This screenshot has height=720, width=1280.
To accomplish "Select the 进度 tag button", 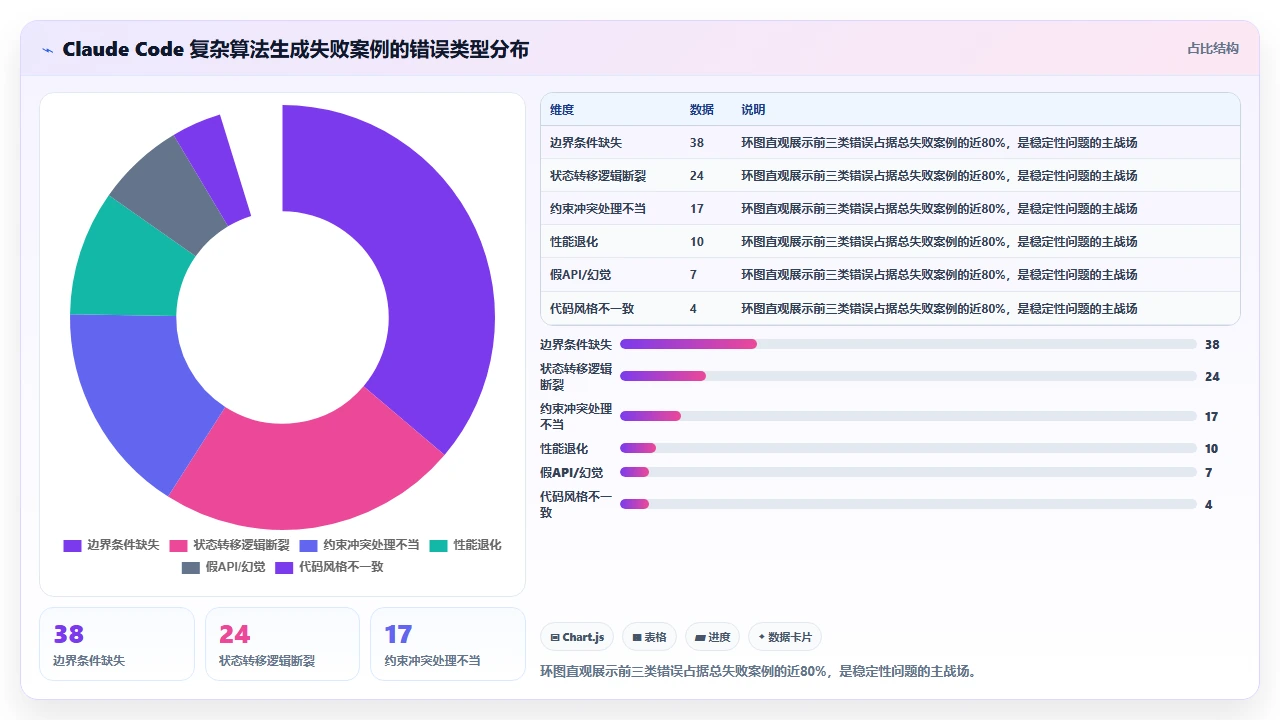I will click(713, 637).
